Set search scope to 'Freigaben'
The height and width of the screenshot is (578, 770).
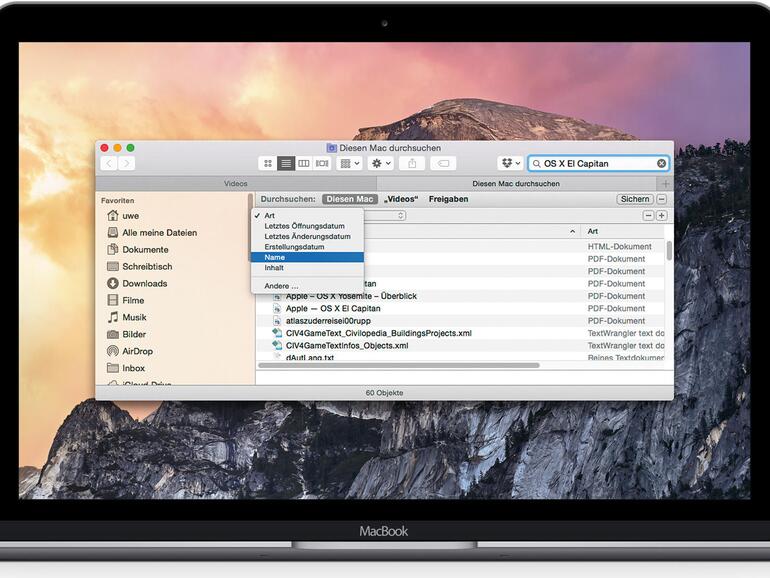pyautogui.click(x=448, y=199)
